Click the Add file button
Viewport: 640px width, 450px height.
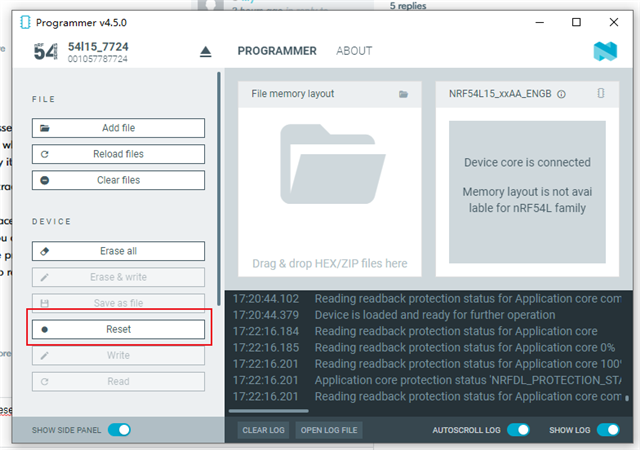point(118,128)
